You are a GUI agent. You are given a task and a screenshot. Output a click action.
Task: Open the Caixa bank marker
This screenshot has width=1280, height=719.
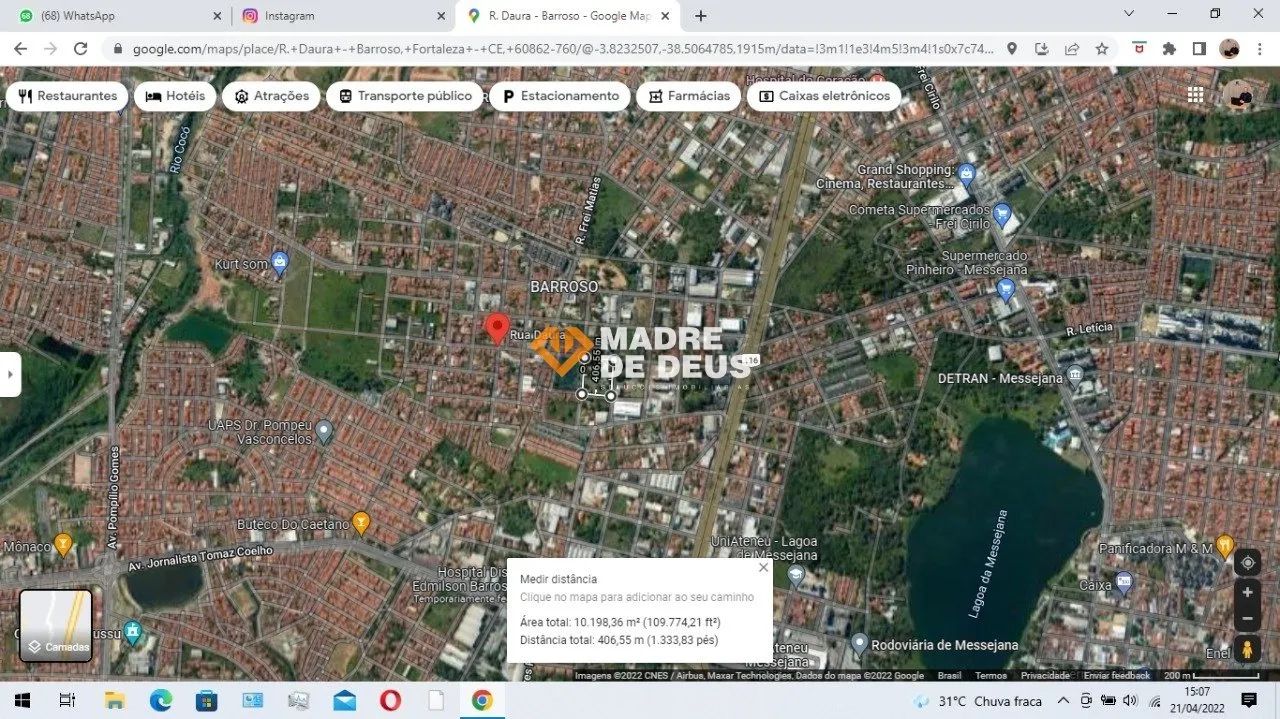click(1124, 582)
